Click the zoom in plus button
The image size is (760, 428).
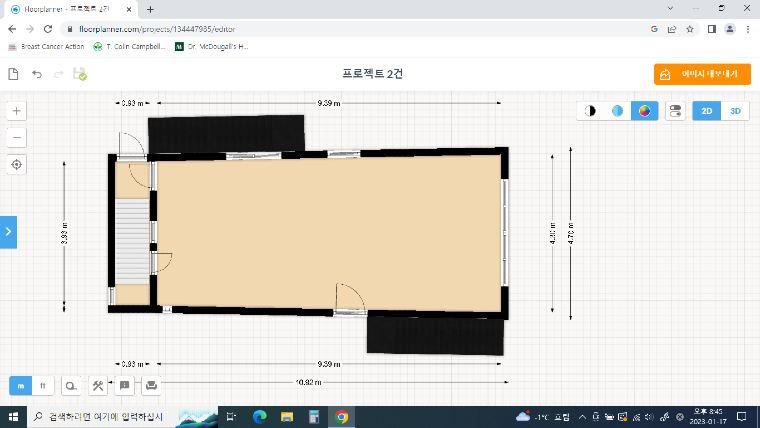point(17,111)
